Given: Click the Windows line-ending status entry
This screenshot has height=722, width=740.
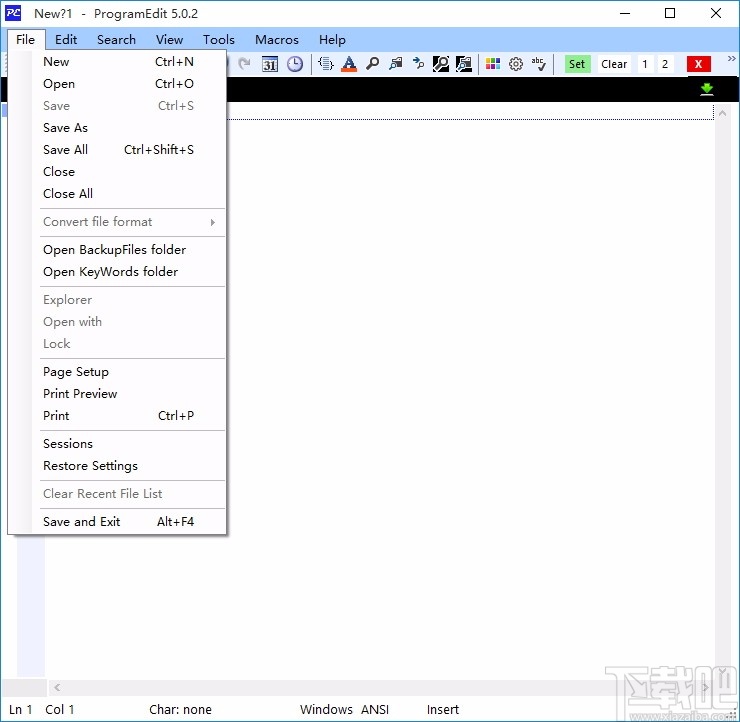Looking at the screenshot, I should pos(326,710).
